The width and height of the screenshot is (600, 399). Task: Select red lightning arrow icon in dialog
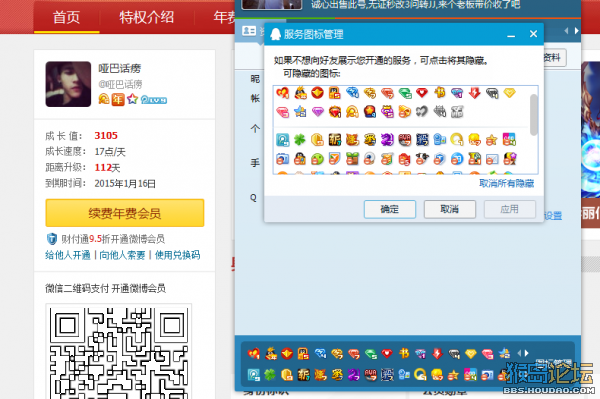(474, 93)
